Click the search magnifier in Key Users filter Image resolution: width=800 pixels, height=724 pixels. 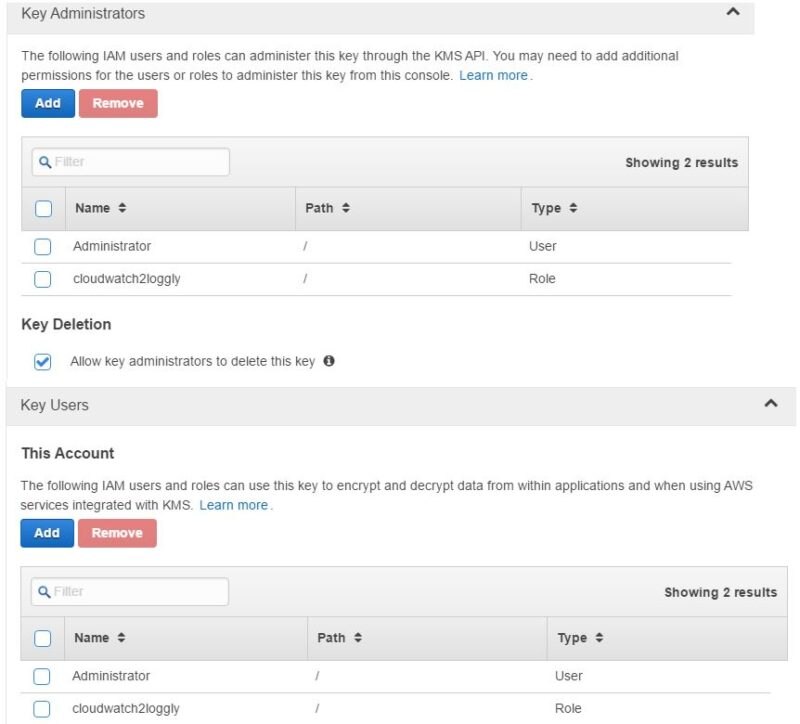(x=47, y=591)
